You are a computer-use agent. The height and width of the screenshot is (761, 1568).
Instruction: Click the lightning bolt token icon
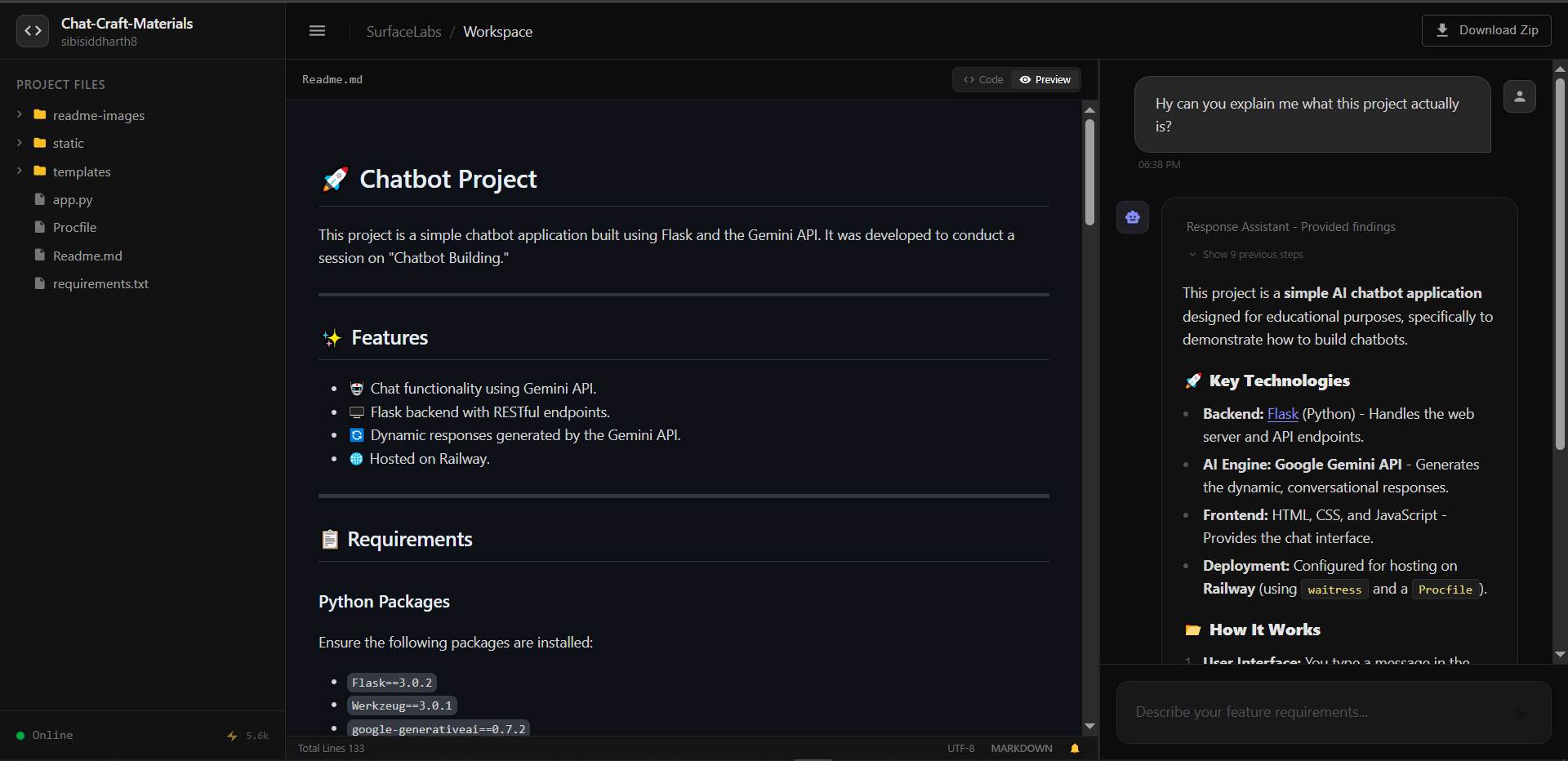pyautogui.click(x=232, y=736)
